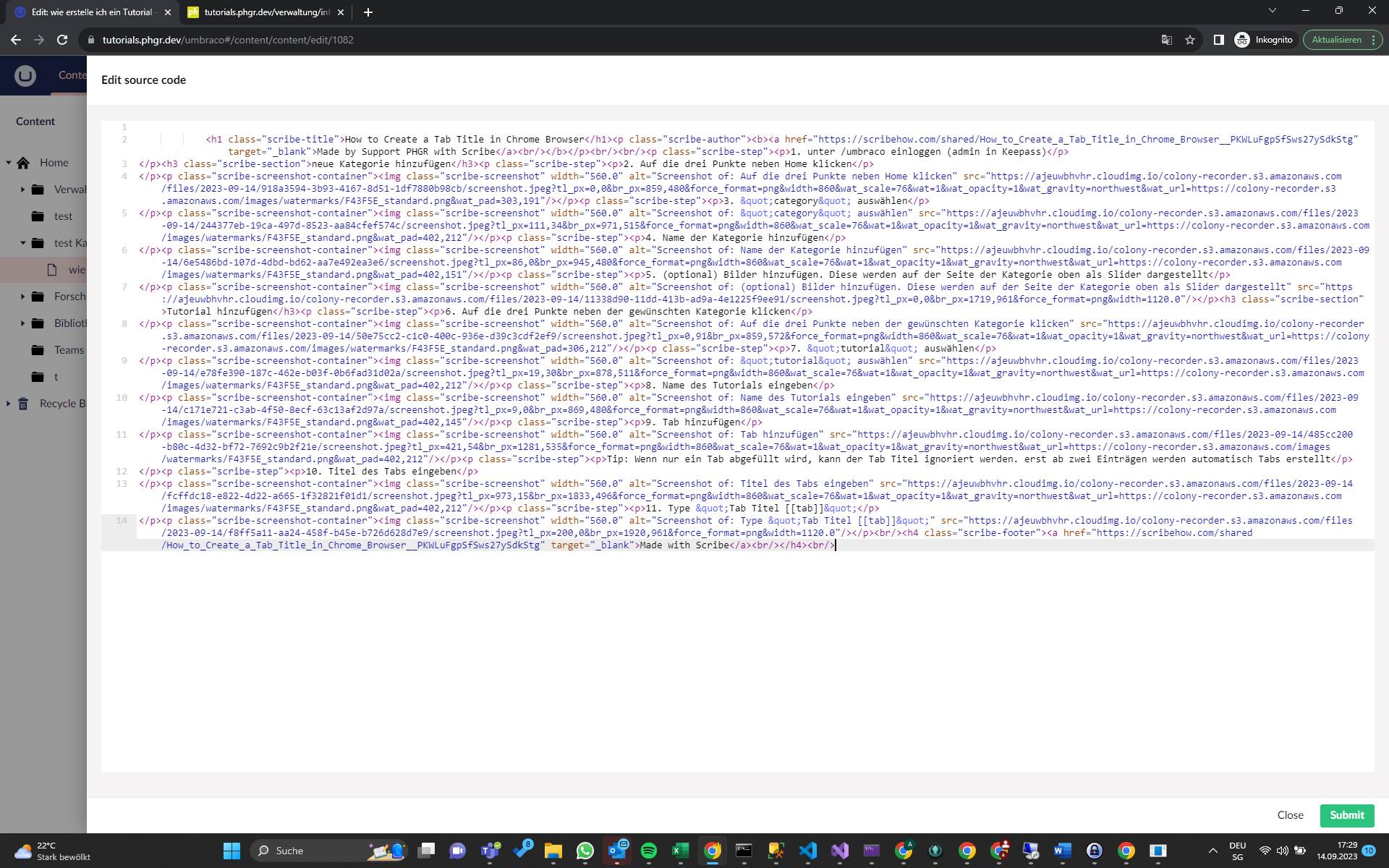Screen dimensions: 1389x868
Task: Open File Explorer from taskbar
Action: click(x=553, y=851)
